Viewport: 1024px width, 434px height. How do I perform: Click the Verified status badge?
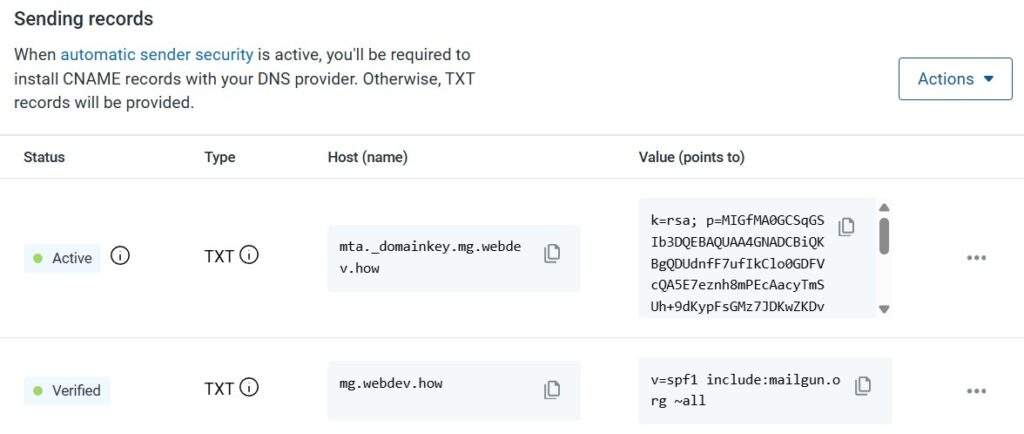coord(67,390)
